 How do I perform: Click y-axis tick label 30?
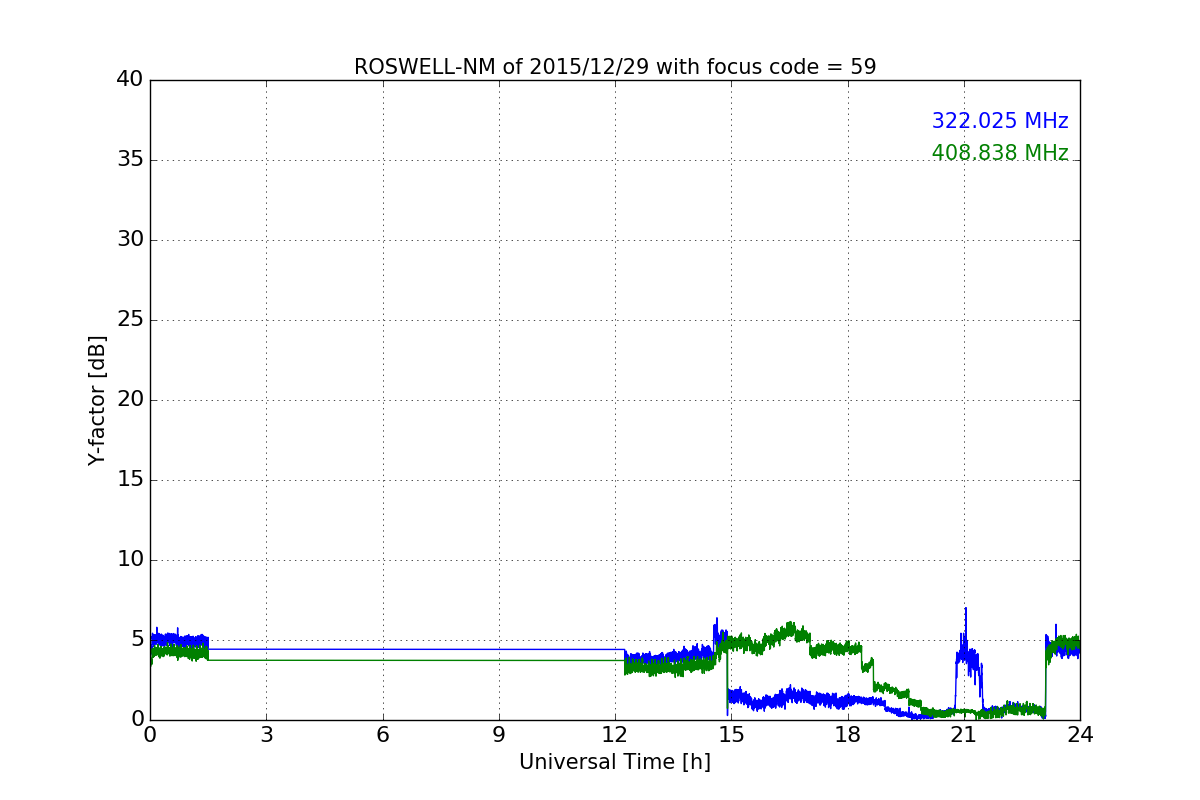[130, 240]
